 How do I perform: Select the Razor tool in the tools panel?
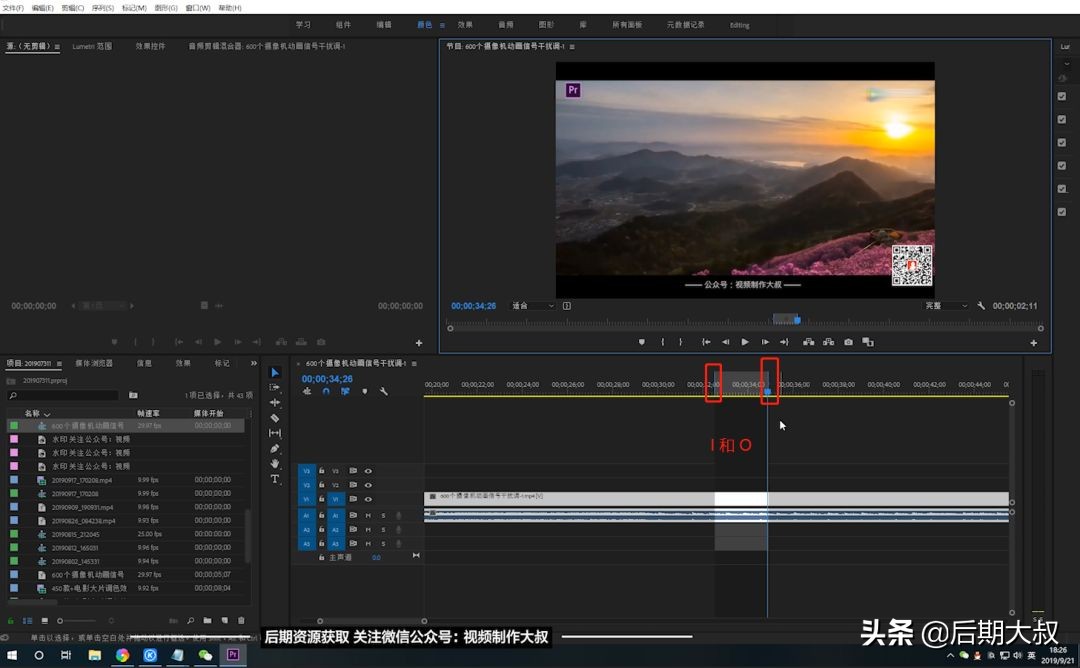[x=275, y=418]
